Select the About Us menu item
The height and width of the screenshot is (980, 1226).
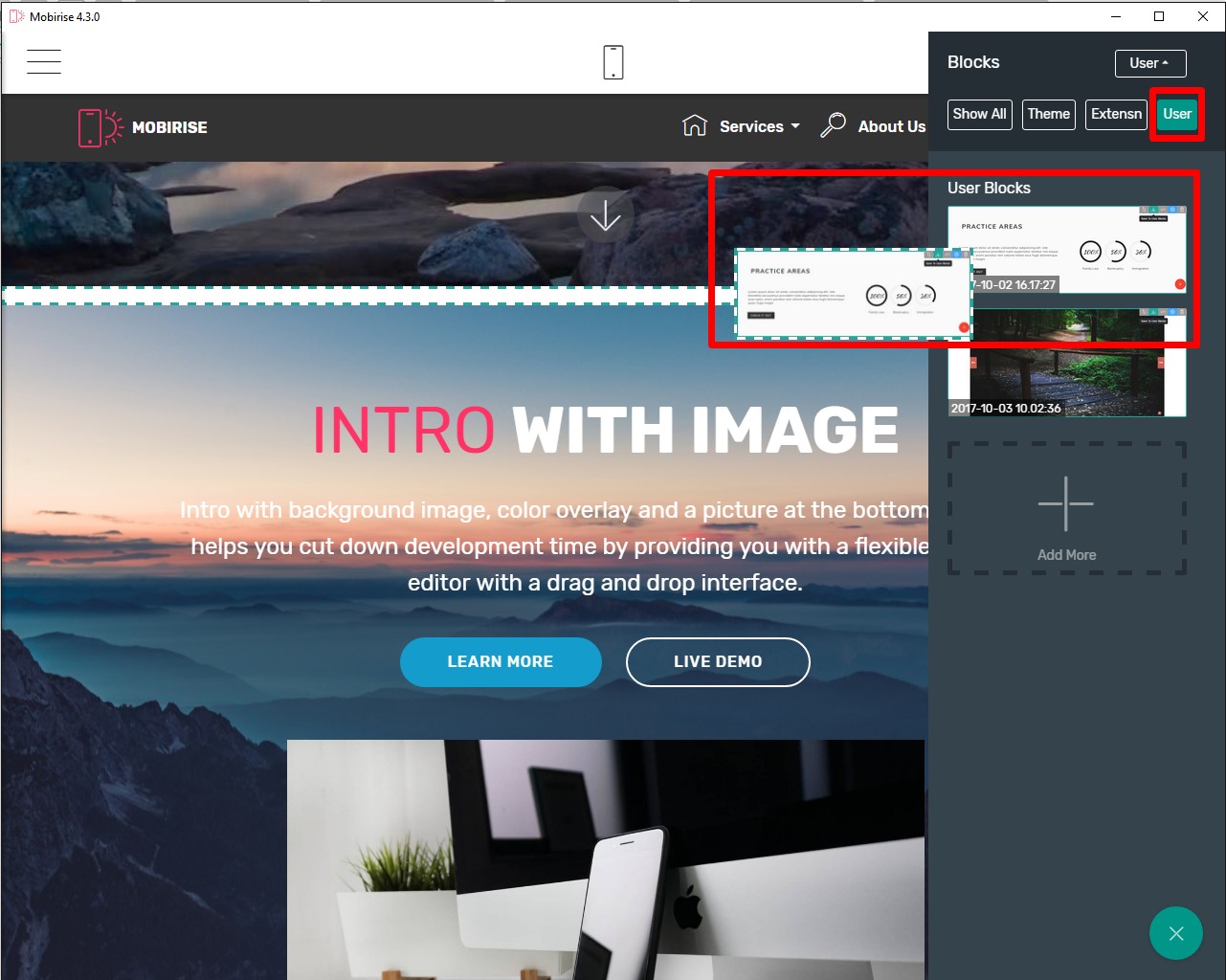pyautogui.click(x=891, y=125)
